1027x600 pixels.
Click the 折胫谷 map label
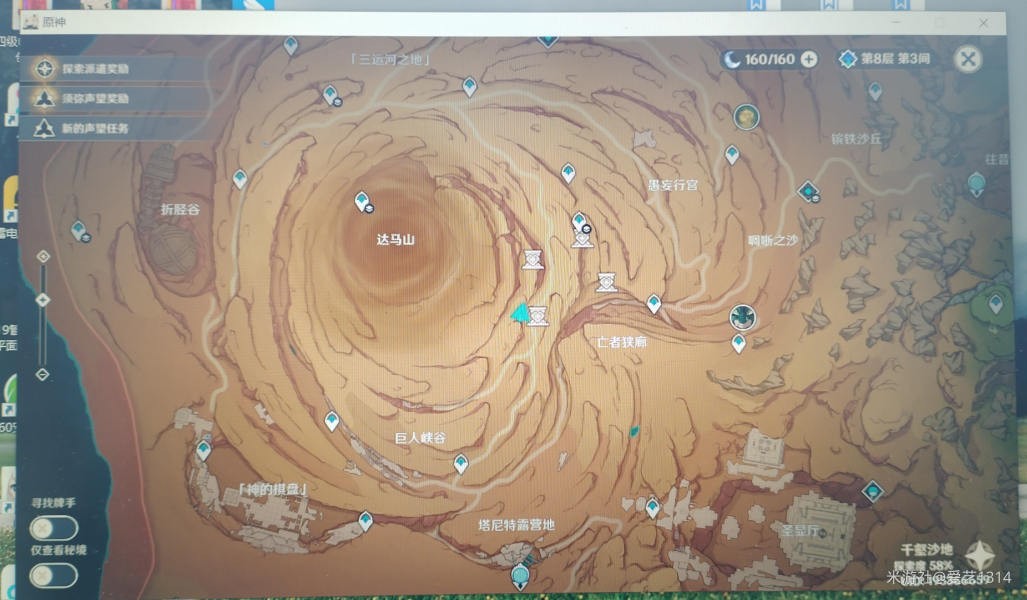pos(180,210)
